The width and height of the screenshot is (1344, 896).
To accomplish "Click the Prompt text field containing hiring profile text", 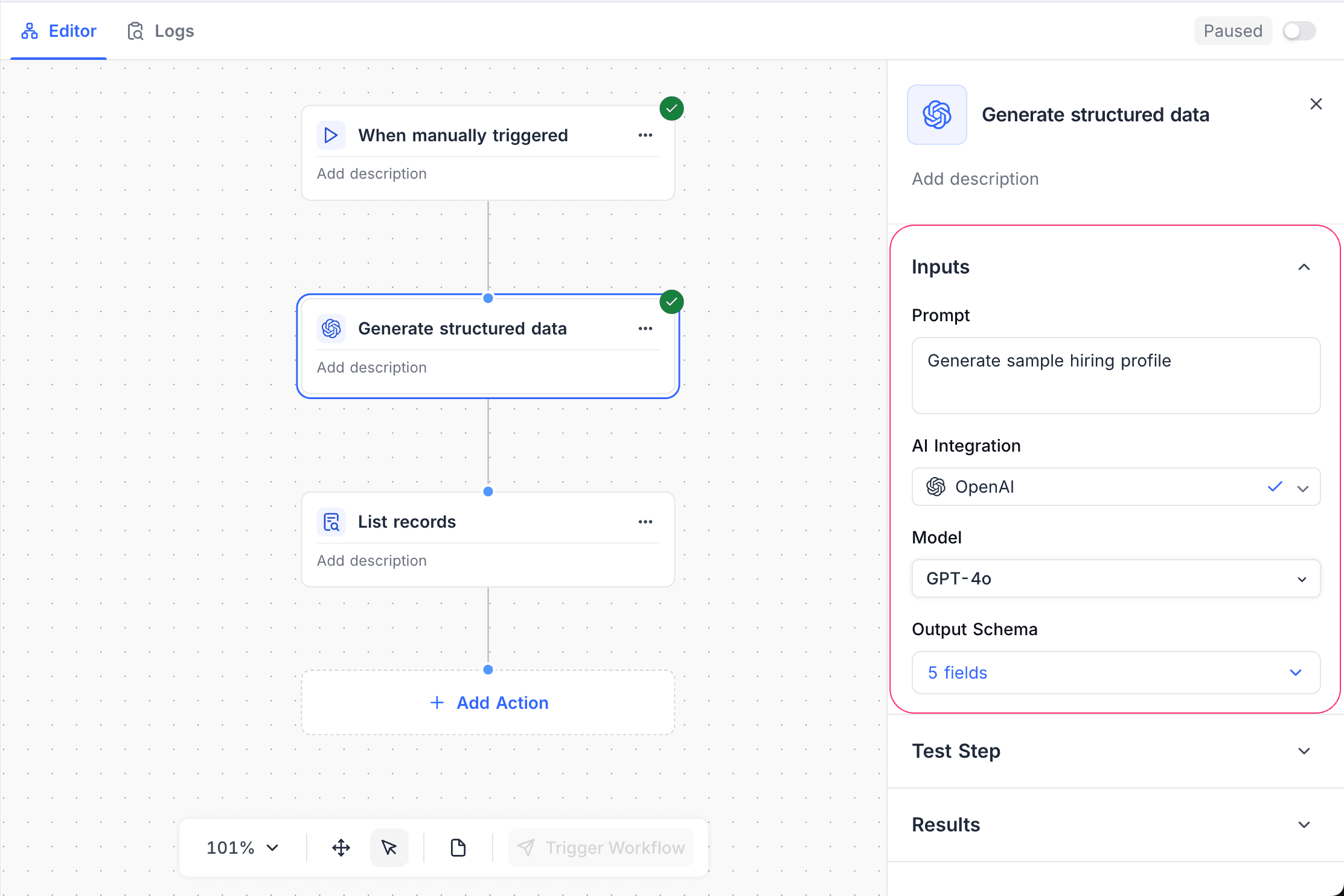I will pyautogui.click(x=1115, y=376).
